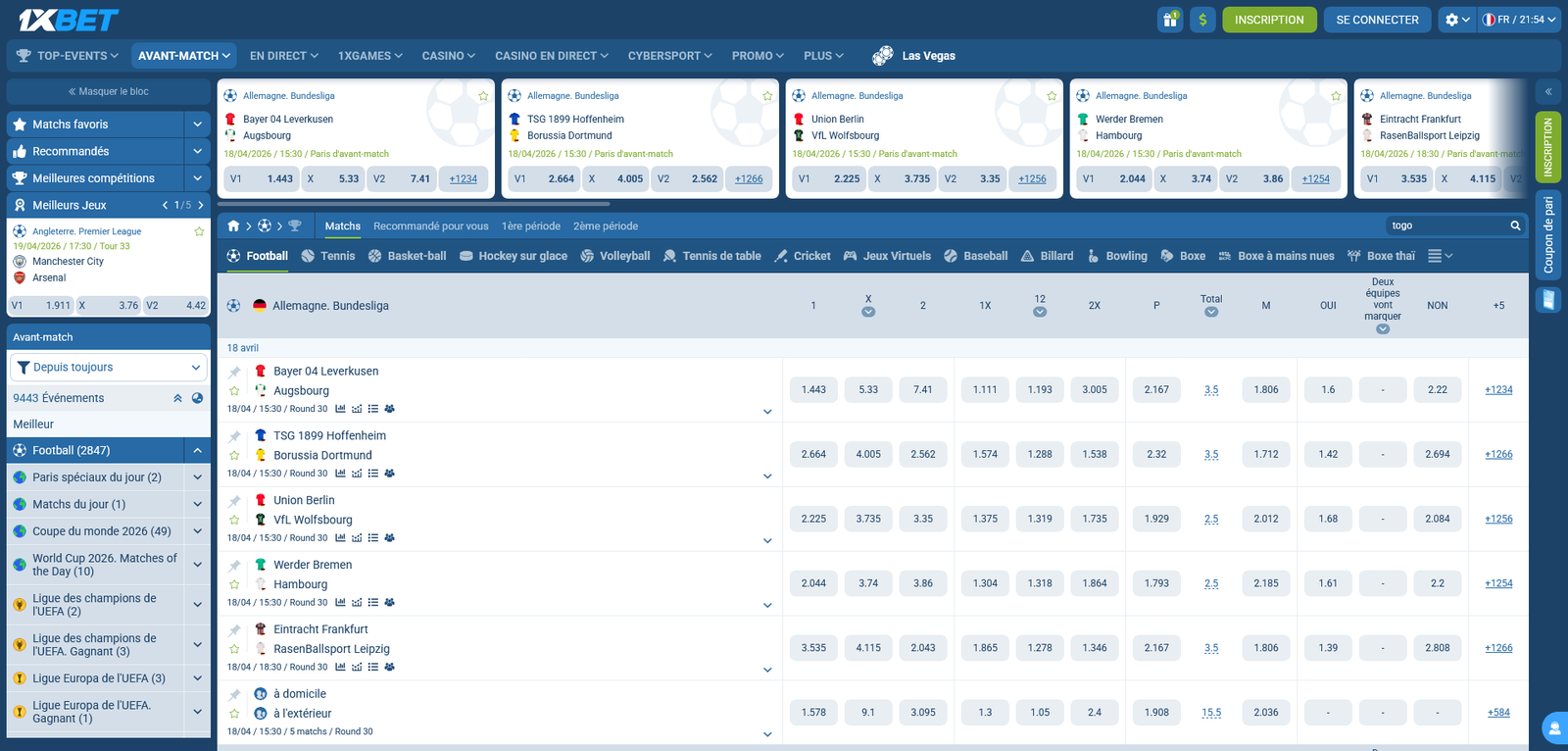Favorite the Union Berlin top card star

(1052, 96)
